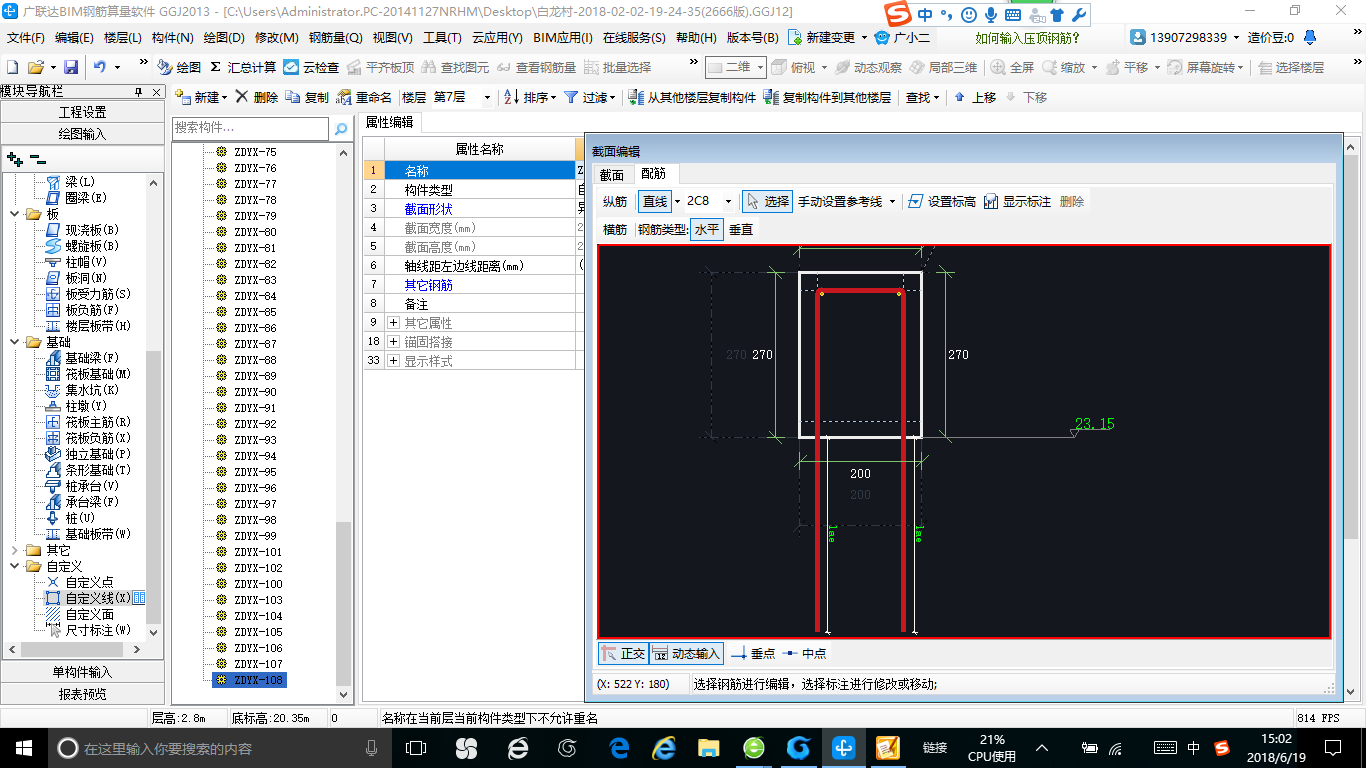Expand the 显示样式 property group
This screenshot has width=1366, height=768.
point(394,361)
